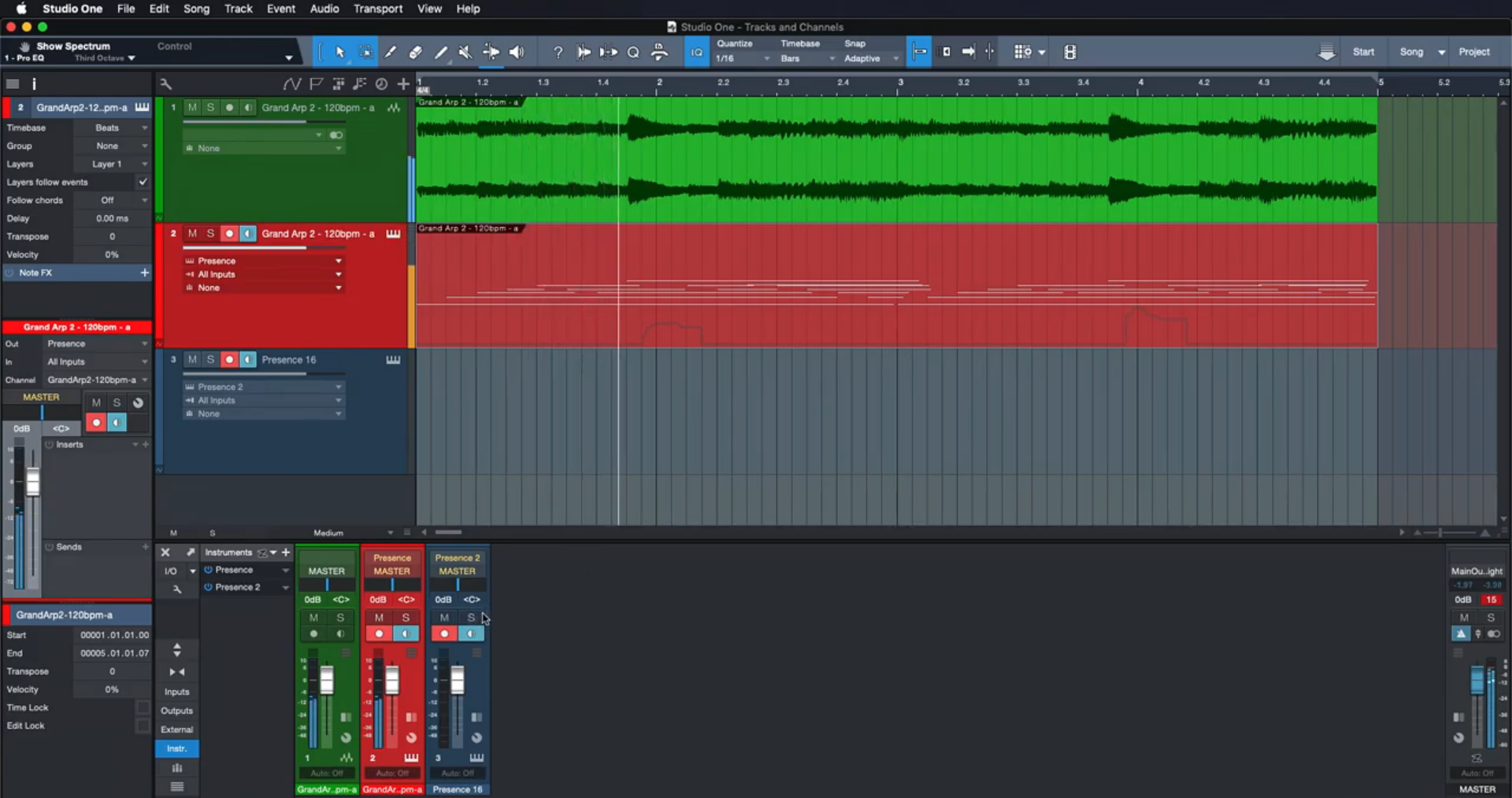
Task: Show Outputs in mixer console
Action: coord(176,711)
